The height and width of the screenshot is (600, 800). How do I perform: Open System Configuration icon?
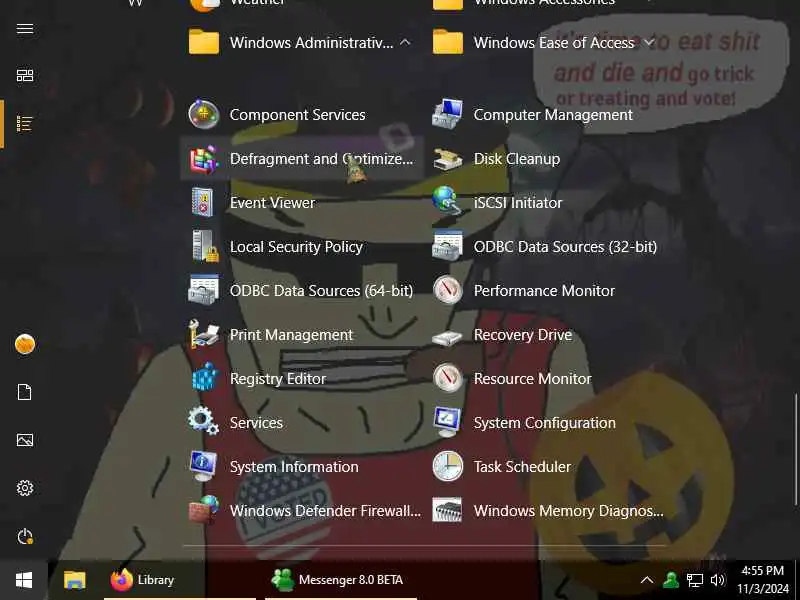(447, 422)
